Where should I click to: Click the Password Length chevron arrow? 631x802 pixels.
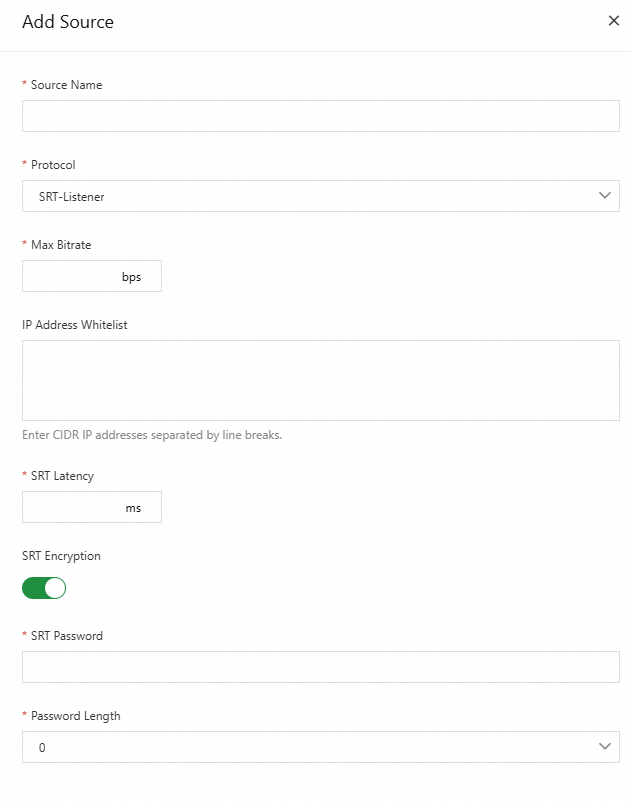click(x=604, y=747)
